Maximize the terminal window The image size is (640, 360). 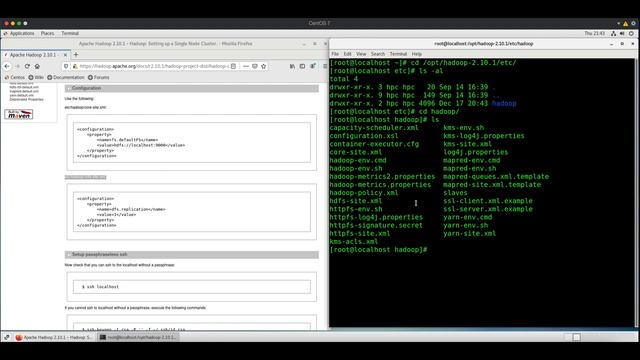click(622, 44)
